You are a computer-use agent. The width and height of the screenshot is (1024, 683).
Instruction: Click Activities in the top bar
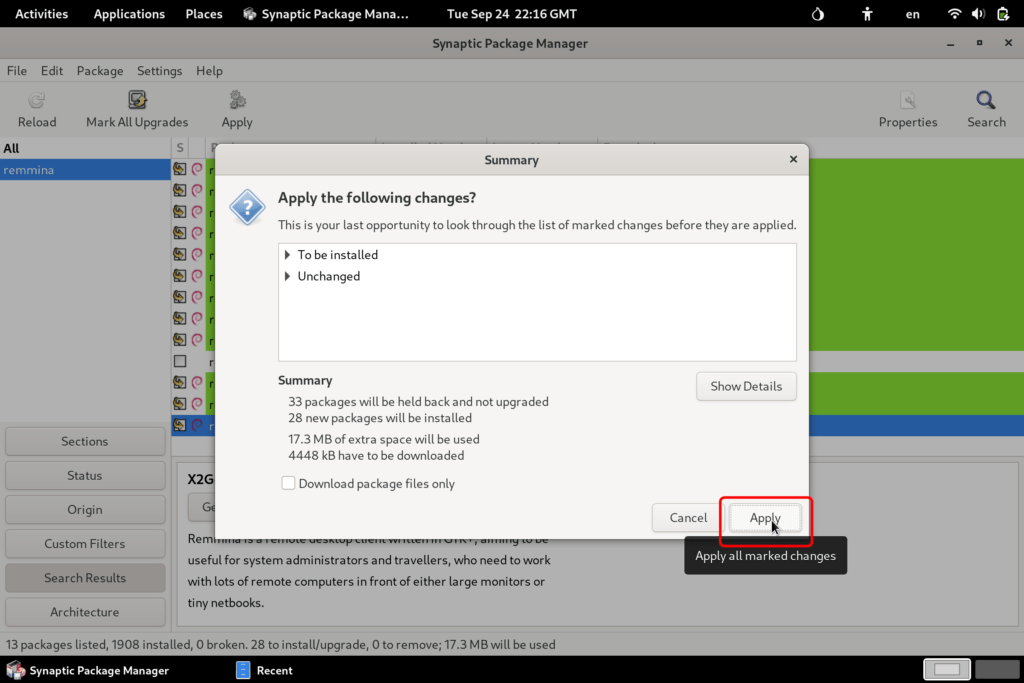[x=41, y=14]
